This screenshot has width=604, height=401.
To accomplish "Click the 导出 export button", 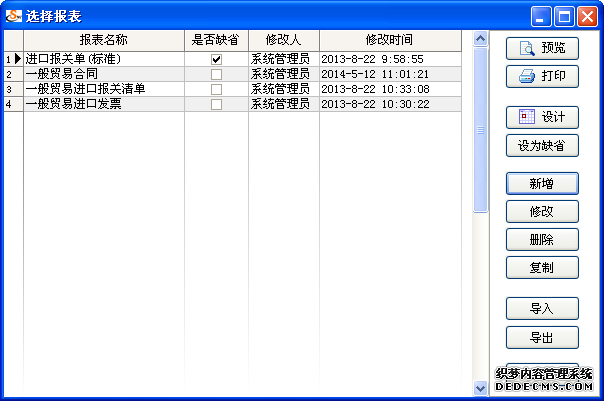I will [x=542, y=337].
